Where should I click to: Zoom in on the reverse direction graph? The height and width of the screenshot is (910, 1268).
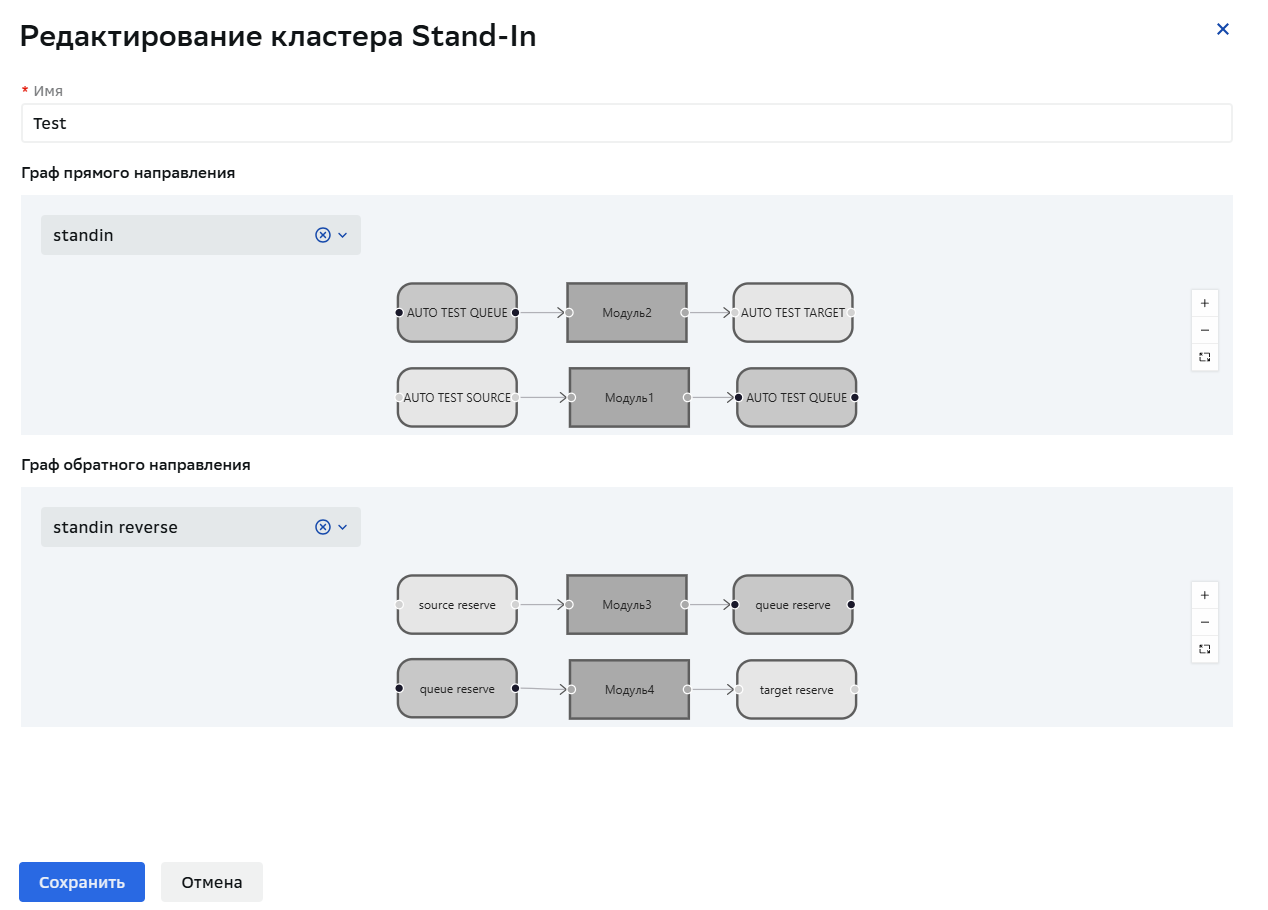1205,595
